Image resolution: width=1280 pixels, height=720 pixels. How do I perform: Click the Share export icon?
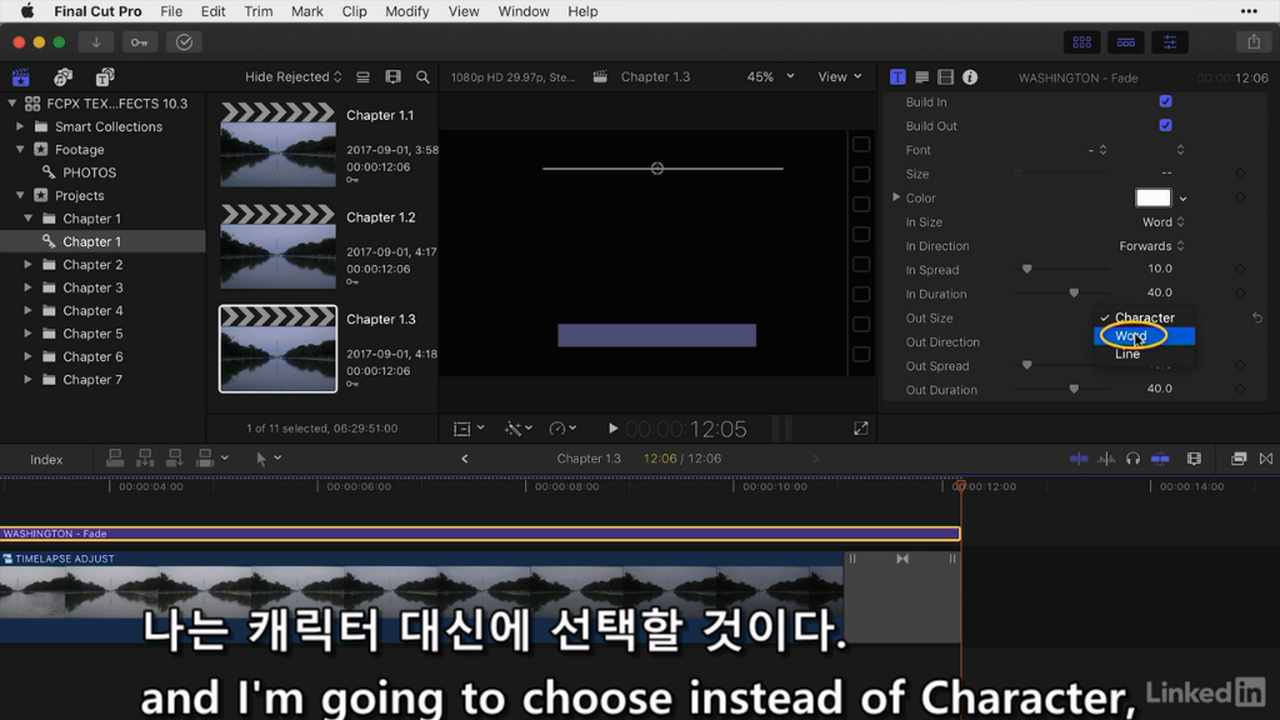tap(1254, 42)
